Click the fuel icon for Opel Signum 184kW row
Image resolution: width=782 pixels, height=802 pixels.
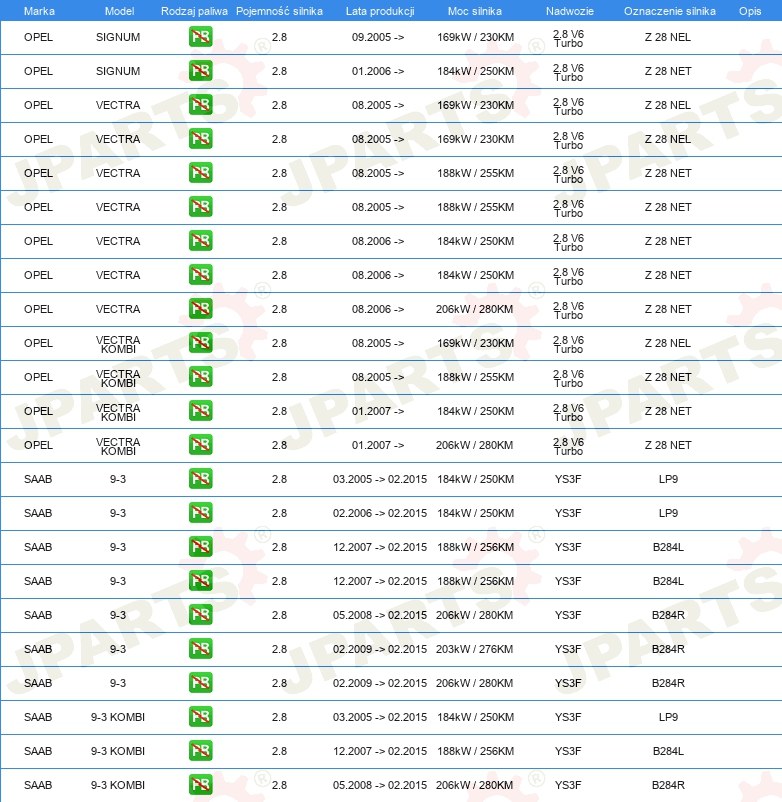click(x=200, y=71)
